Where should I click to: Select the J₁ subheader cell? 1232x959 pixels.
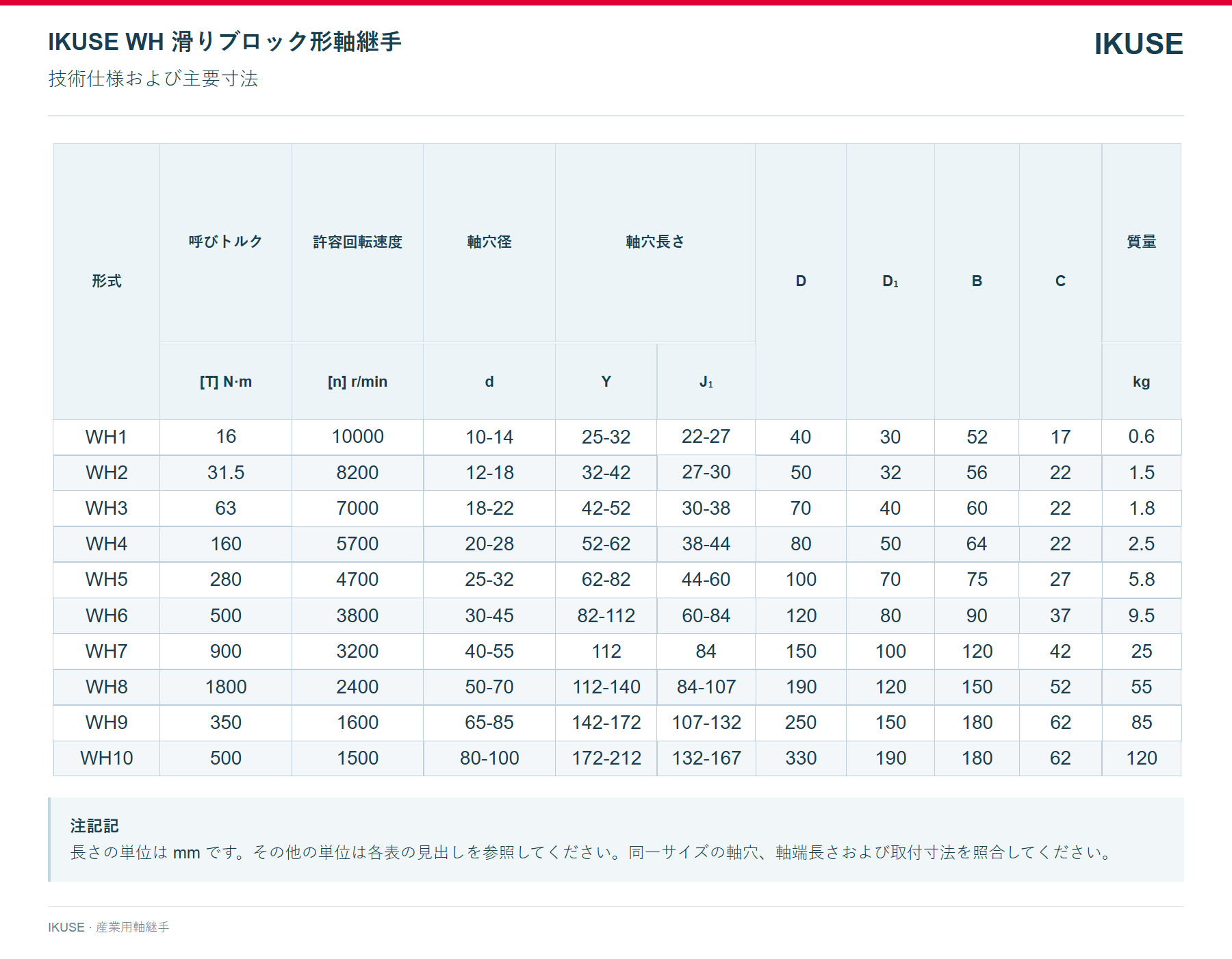point(706,381)
